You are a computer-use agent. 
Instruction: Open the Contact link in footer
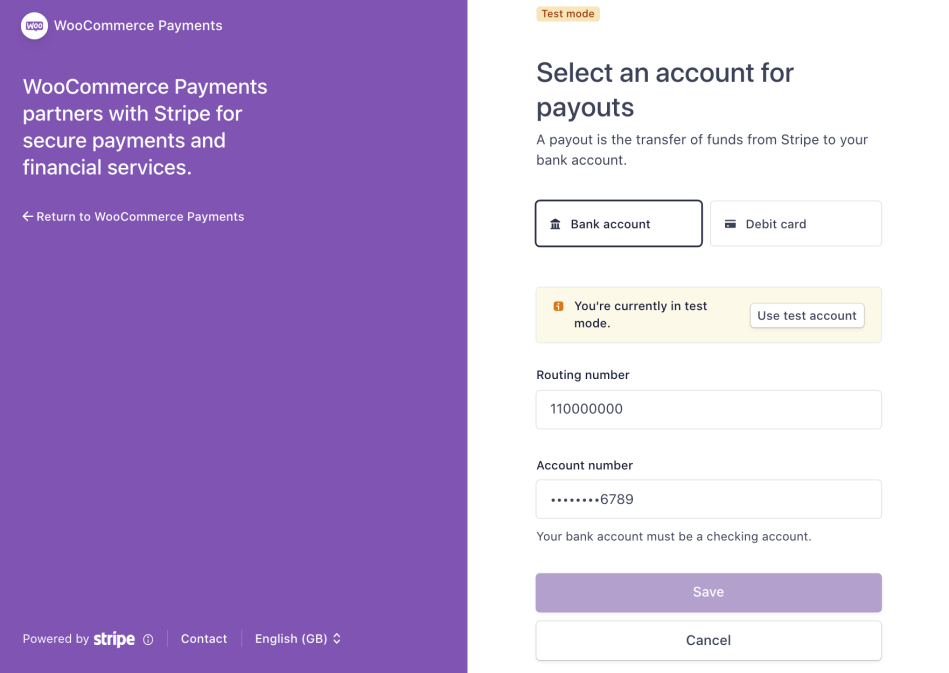(x=204, y=639)
